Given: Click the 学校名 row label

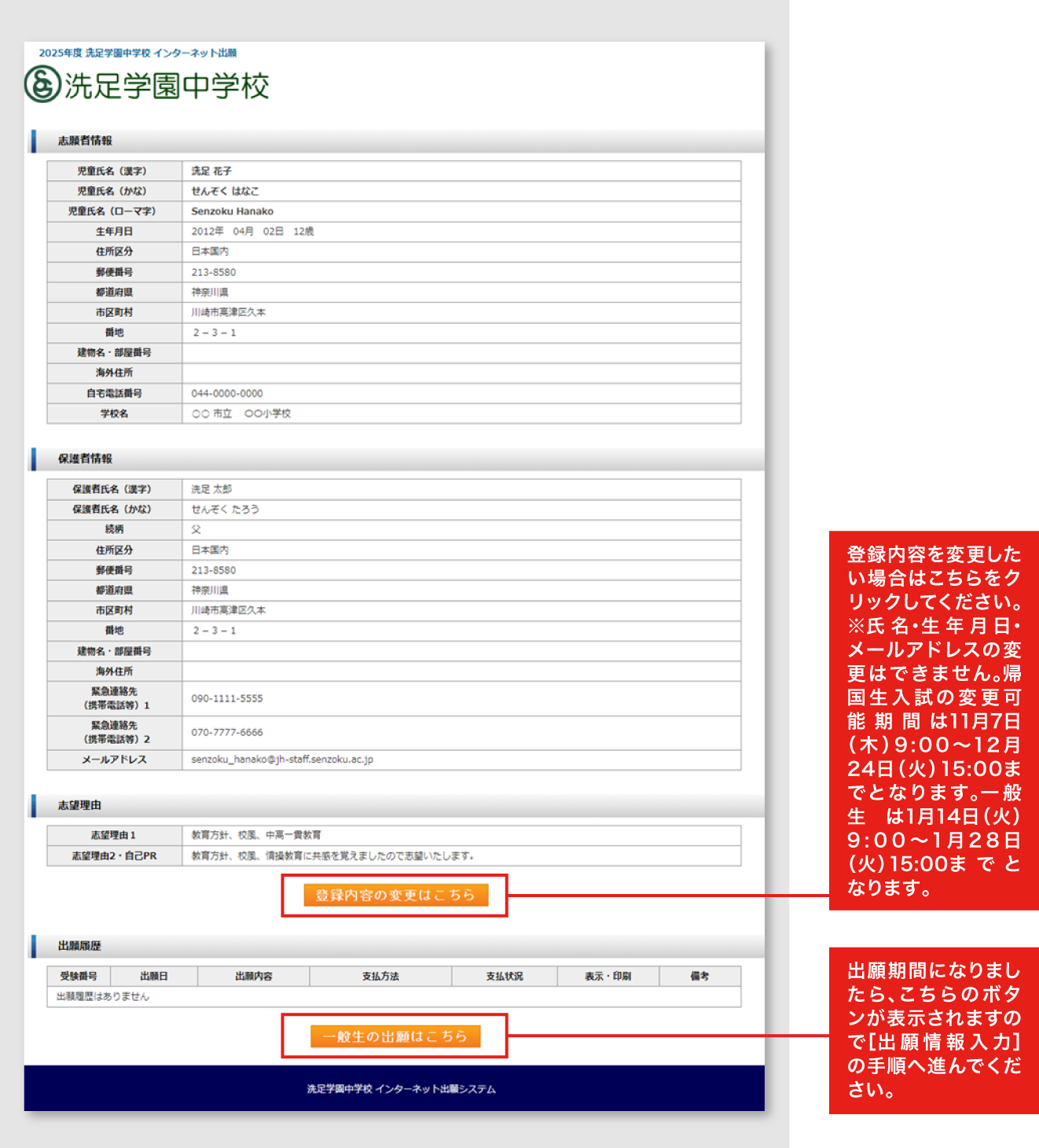Looking at the screenshot, I should click(114, 414).
